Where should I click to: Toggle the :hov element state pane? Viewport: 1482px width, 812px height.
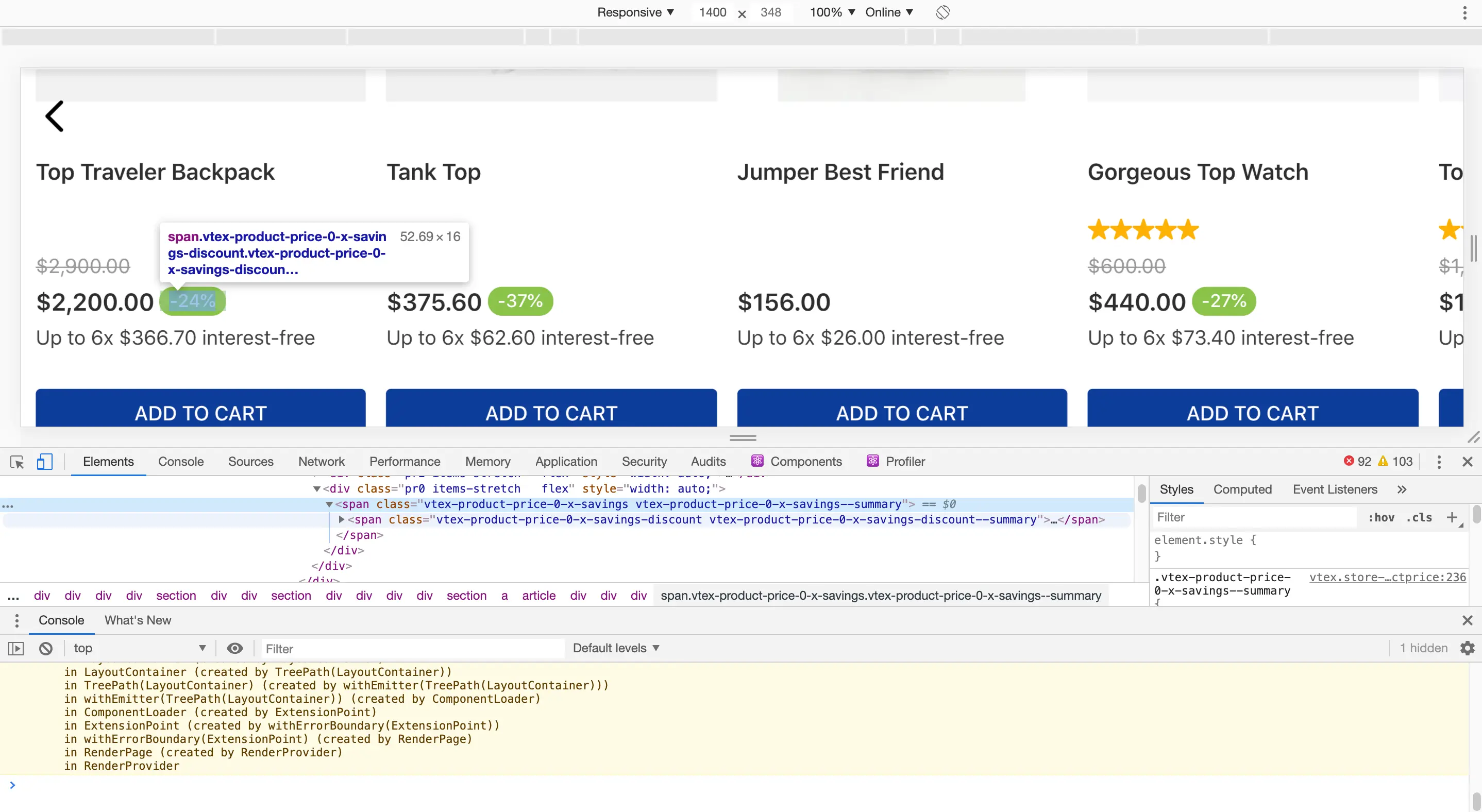(1382, 517)
